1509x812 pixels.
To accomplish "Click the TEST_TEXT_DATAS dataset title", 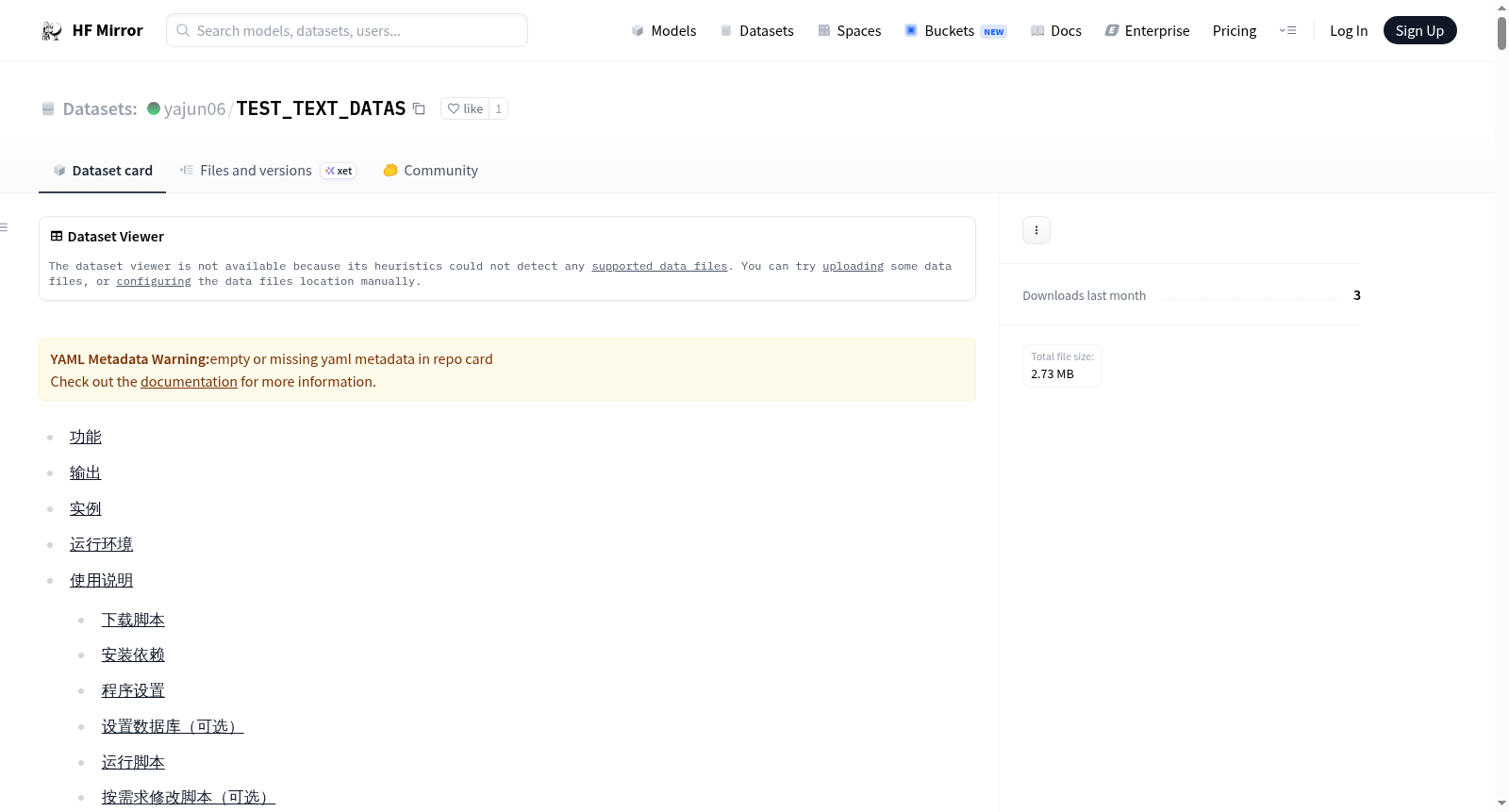I will [x=321, y=108].
